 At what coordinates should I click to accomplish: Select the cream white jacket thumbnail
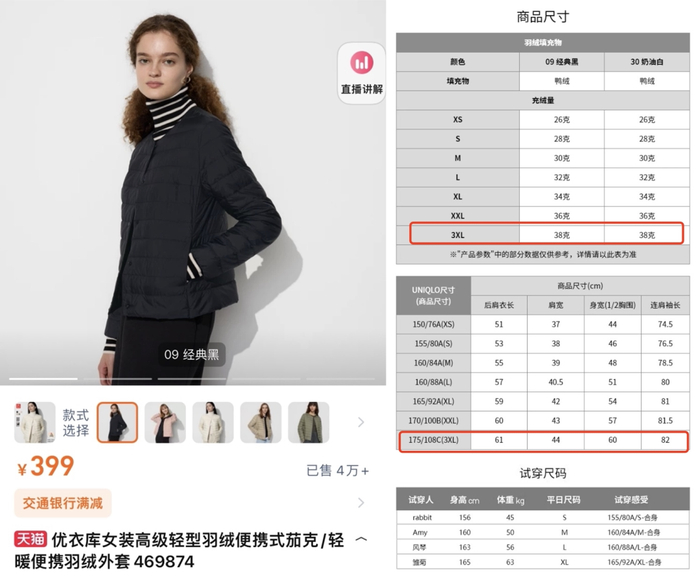pyautogui.click(x=213, y=422)
